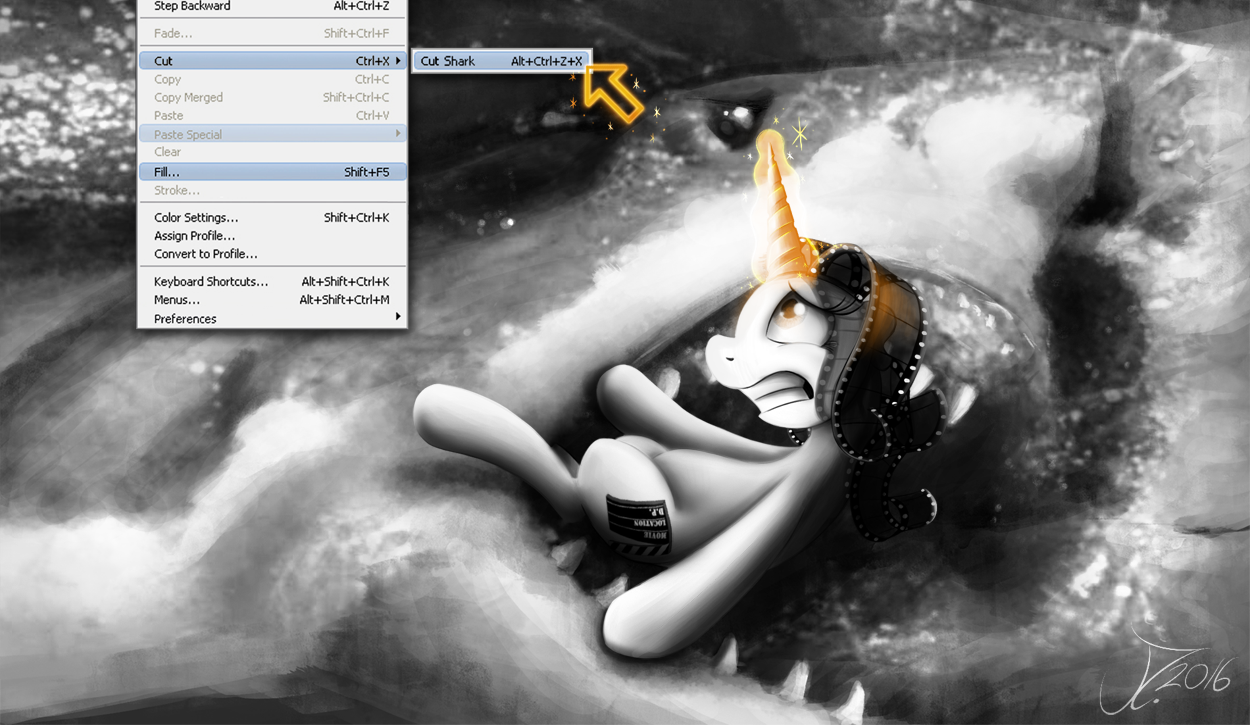The width and height of the screenshot is (1250, 725).
Task: Choose Step Backward in the Edit menu
Action: click(x=272, y=7)
